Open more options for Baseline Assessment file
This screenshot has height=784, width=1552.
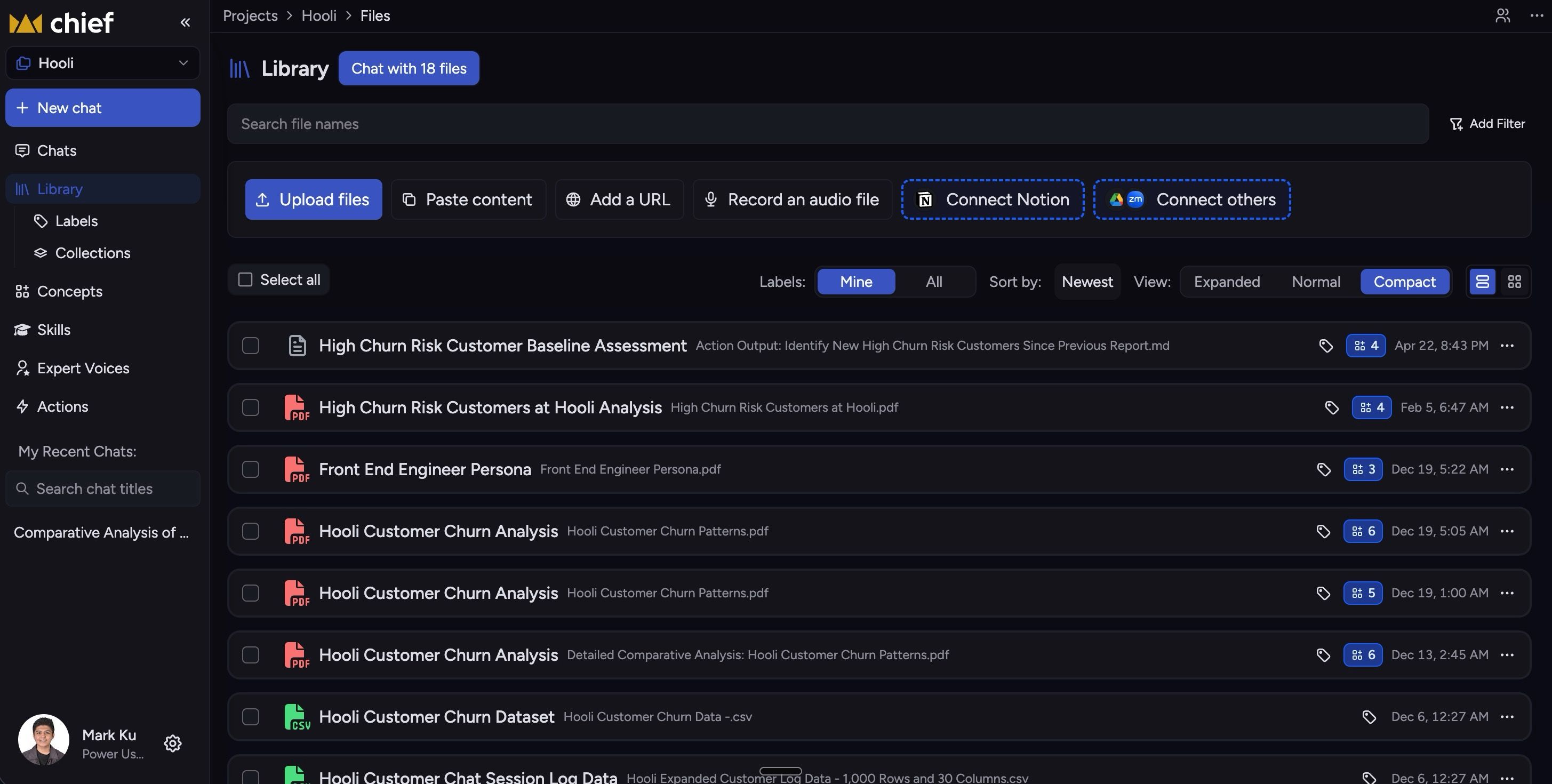coord(1507,346)
